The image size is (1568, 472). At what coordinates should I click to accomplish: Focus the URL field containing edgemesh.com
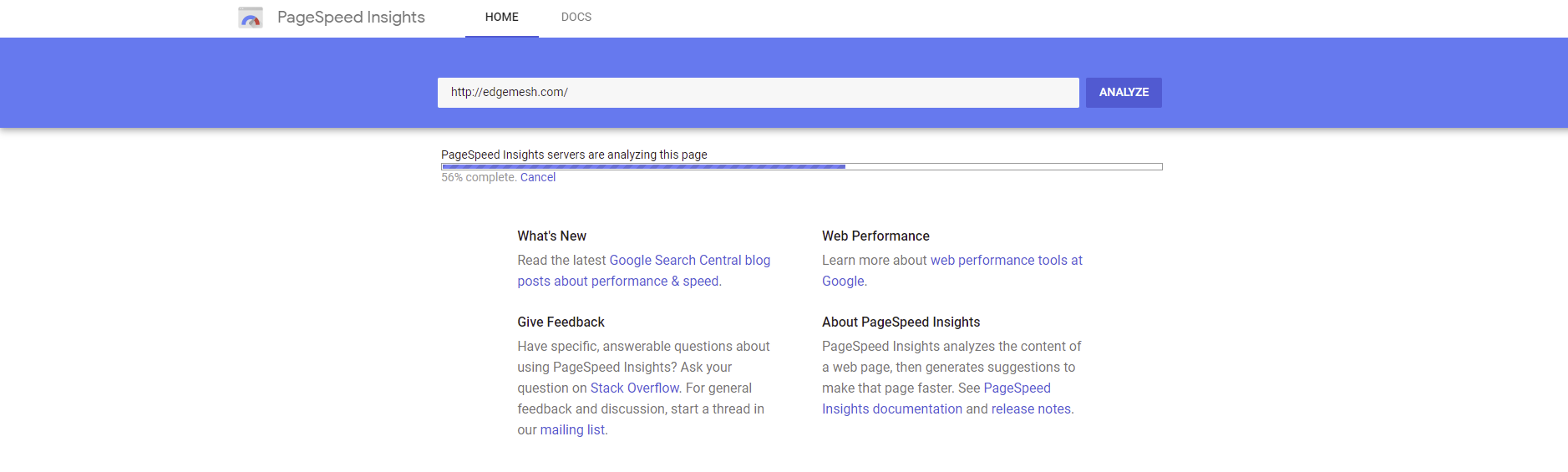759,93
